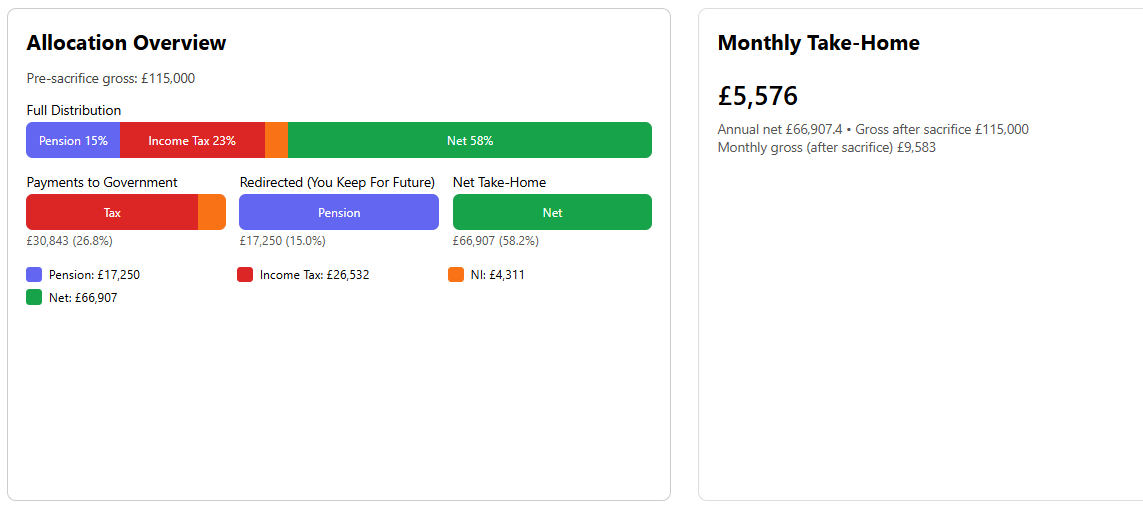The height and width of the screenshot is (513, 1143).
Task: Click the Allocation Overview heading
Action: click(x=126, y=43)
